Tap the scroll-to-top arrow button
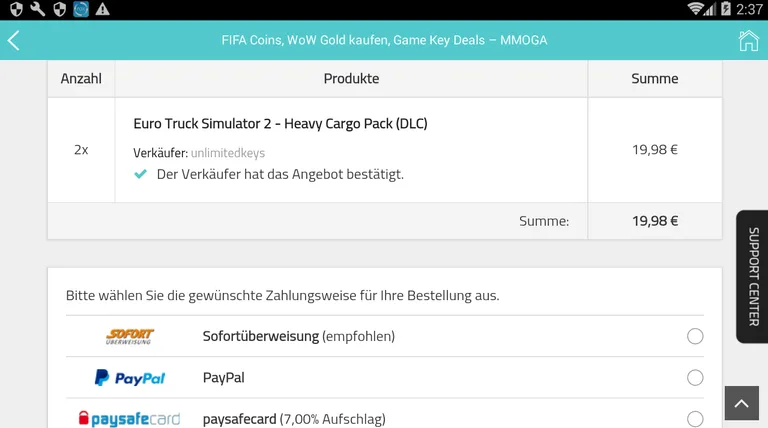The width and height of the screenshot is (768, 428). [x=741, y=404]
